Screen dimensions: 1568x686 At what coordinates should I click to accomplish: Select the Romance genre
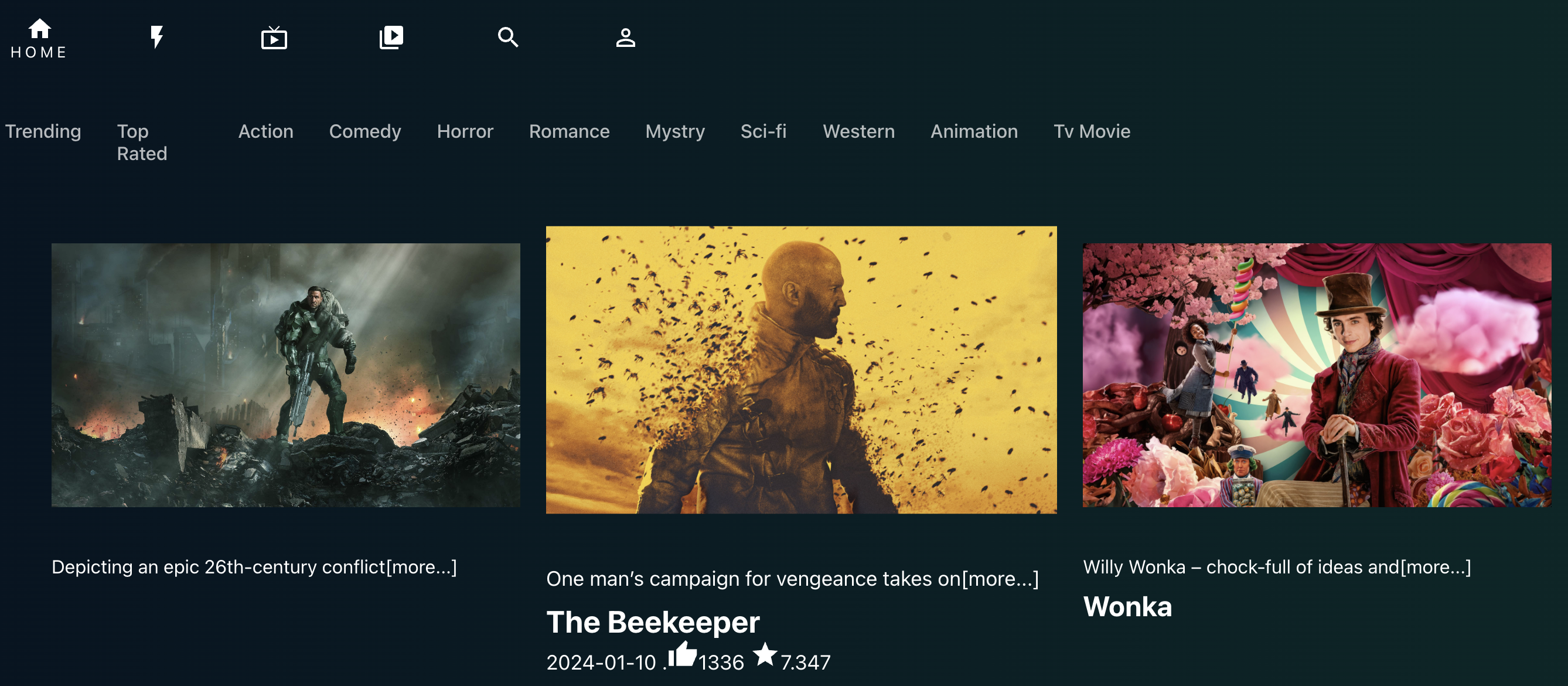click(569, 131)
